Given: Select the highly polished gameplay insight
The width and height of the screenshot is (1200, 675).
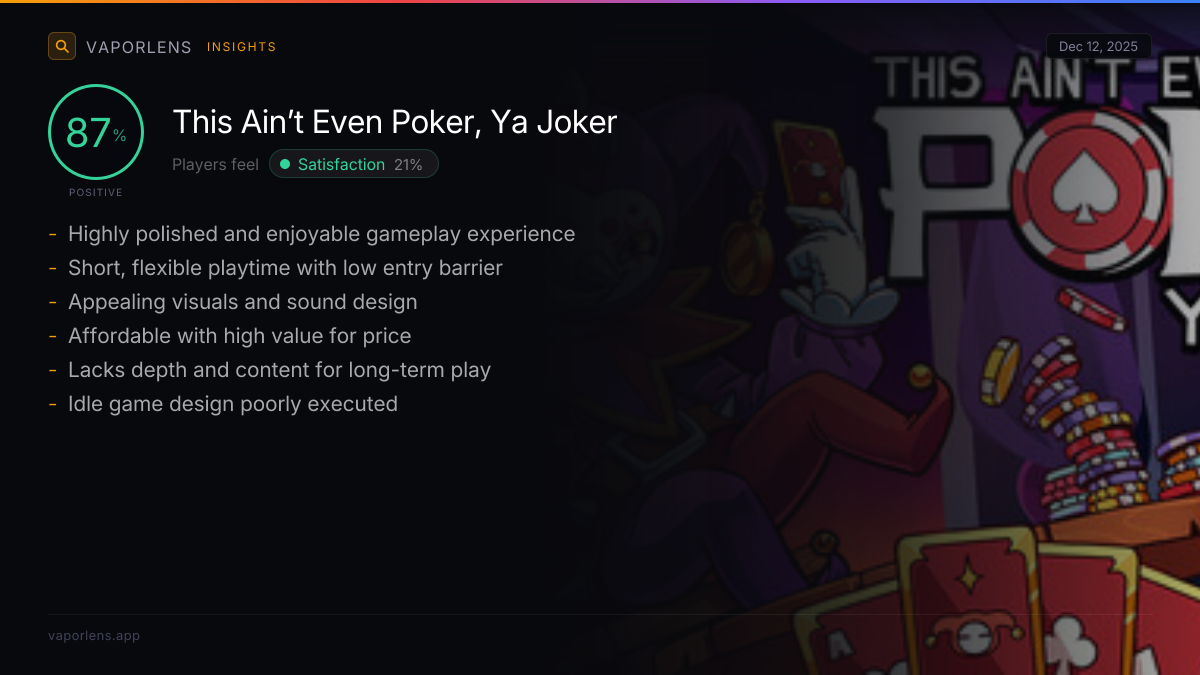Looking at the screenshot, I should (x=321, y=234).
